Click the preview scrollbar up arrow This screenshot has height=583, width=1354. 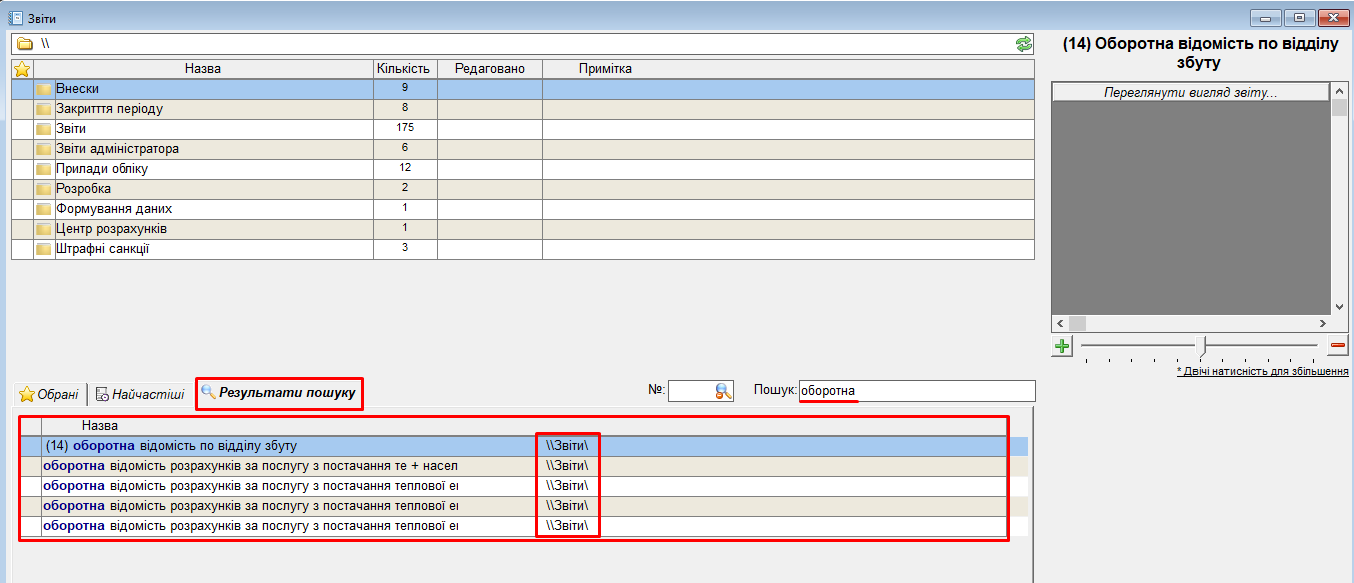[x=1340, y=91]
